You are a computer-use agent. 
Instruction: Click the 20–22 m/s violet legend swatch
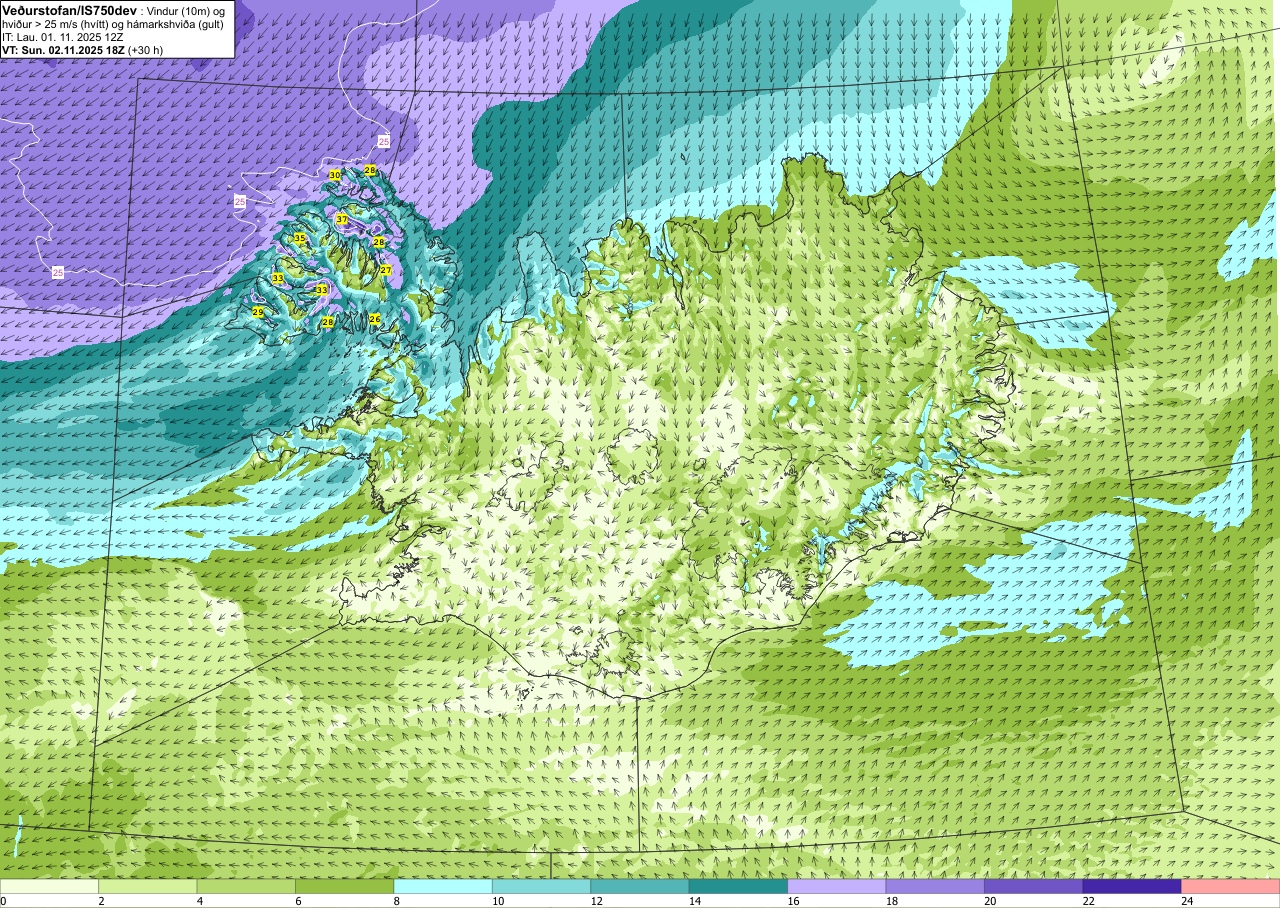(x=1034, y=886)
